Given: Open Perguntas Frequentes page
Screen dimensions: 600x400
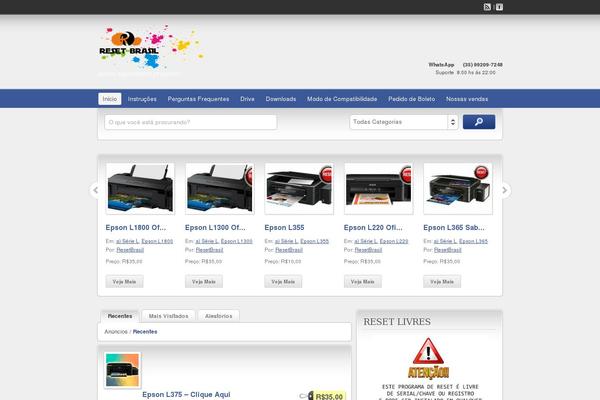Looking at the screenshot, I should (x=198, y=99).
